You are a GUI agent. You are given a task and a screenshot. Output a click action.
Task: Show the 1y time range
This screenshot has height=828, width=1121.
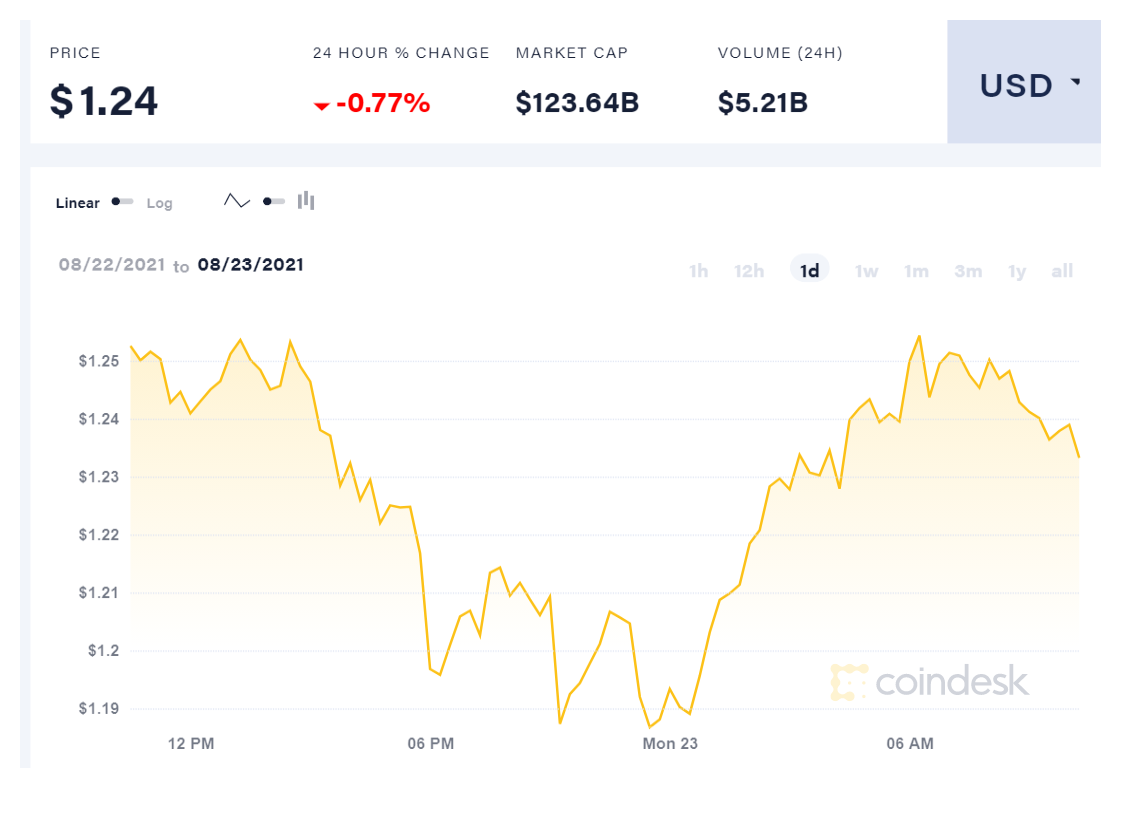1017,270
